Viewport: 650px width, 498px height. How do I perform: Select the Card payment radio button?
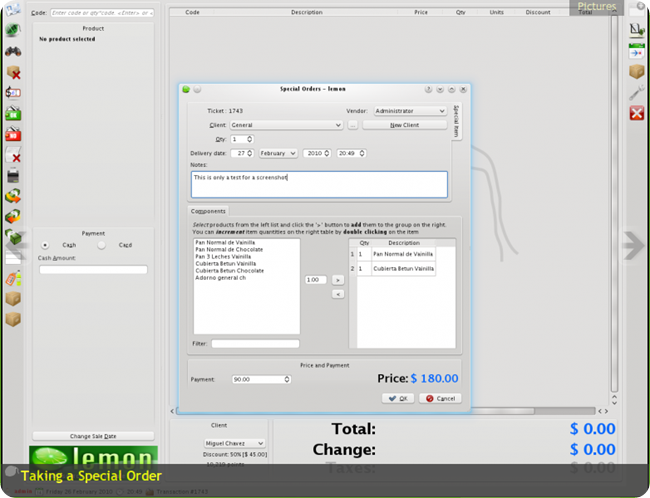tap(101, 245)
